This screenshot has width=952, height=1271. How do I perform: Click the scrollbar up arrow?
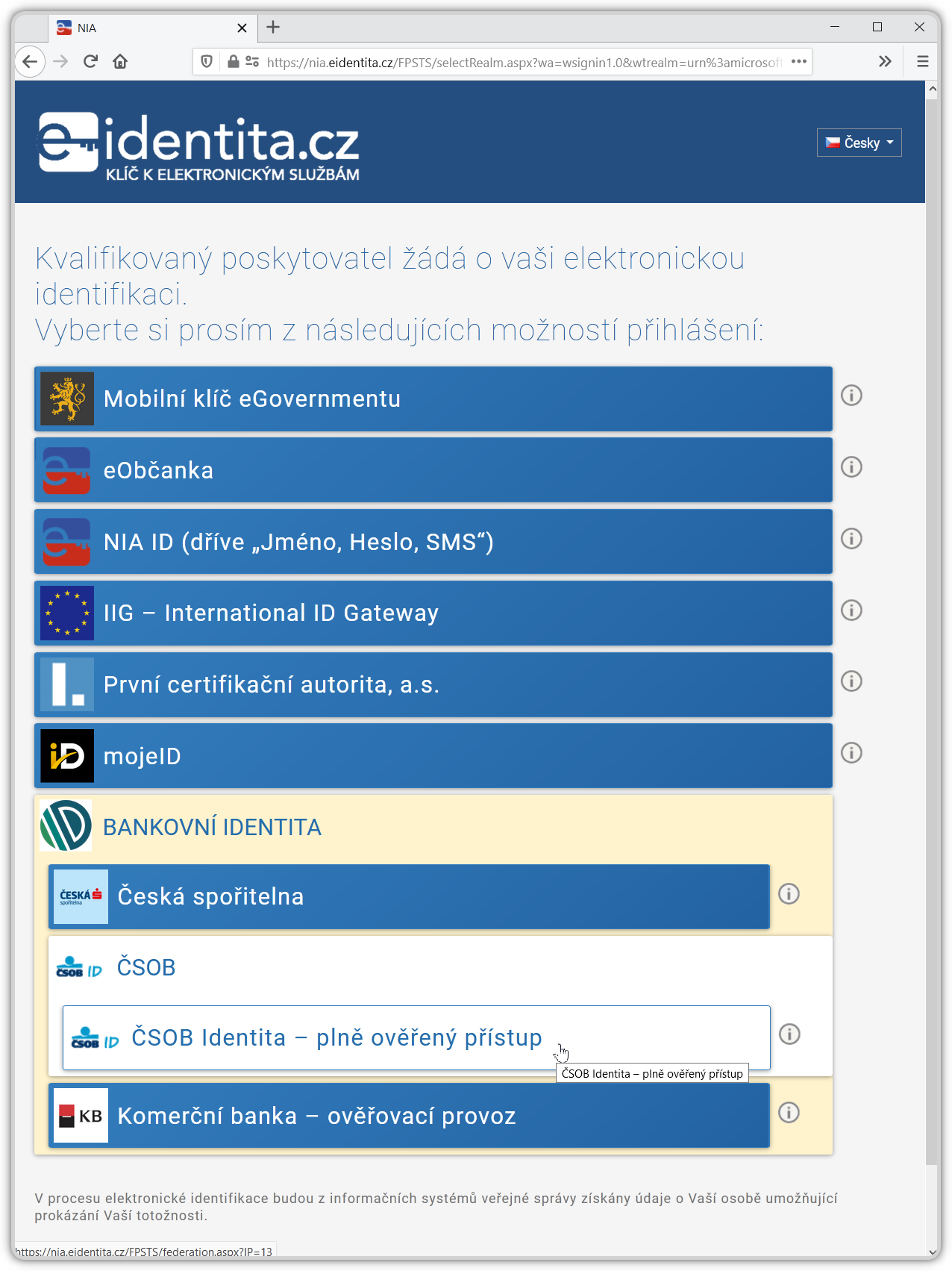click(x=932, y=89)
